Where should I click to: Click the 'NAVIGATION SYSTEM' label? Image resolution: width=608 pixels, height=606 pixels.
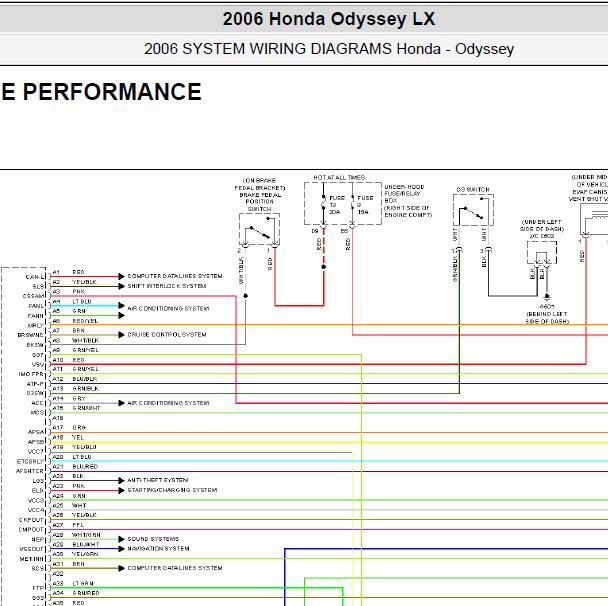point(158,549)
